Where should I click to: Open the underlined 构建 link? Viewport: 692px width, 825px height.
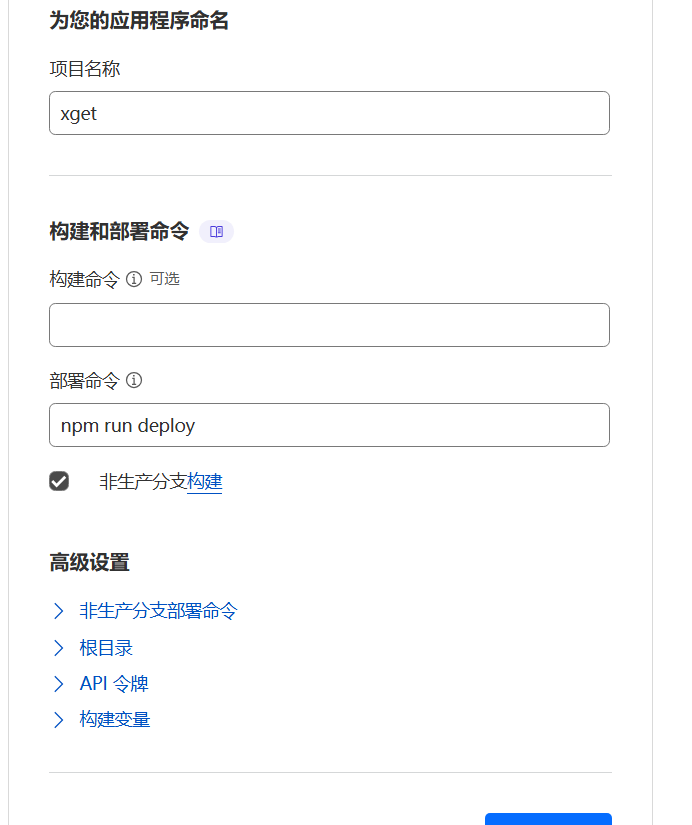coord(205,482)
